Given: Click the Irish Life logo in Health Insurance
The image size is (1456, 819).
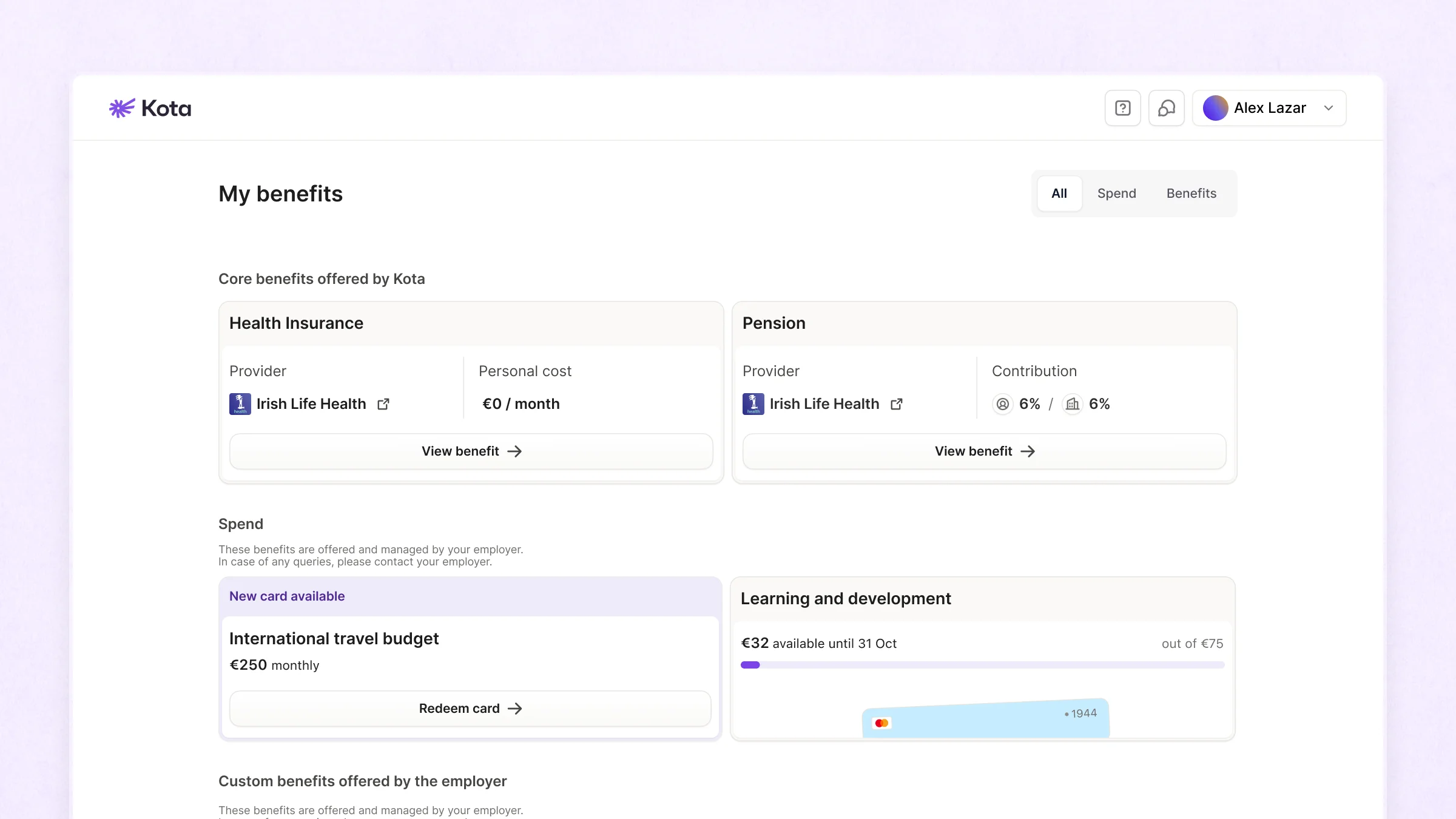Looking at the screenshot, I should coord(240,404).
